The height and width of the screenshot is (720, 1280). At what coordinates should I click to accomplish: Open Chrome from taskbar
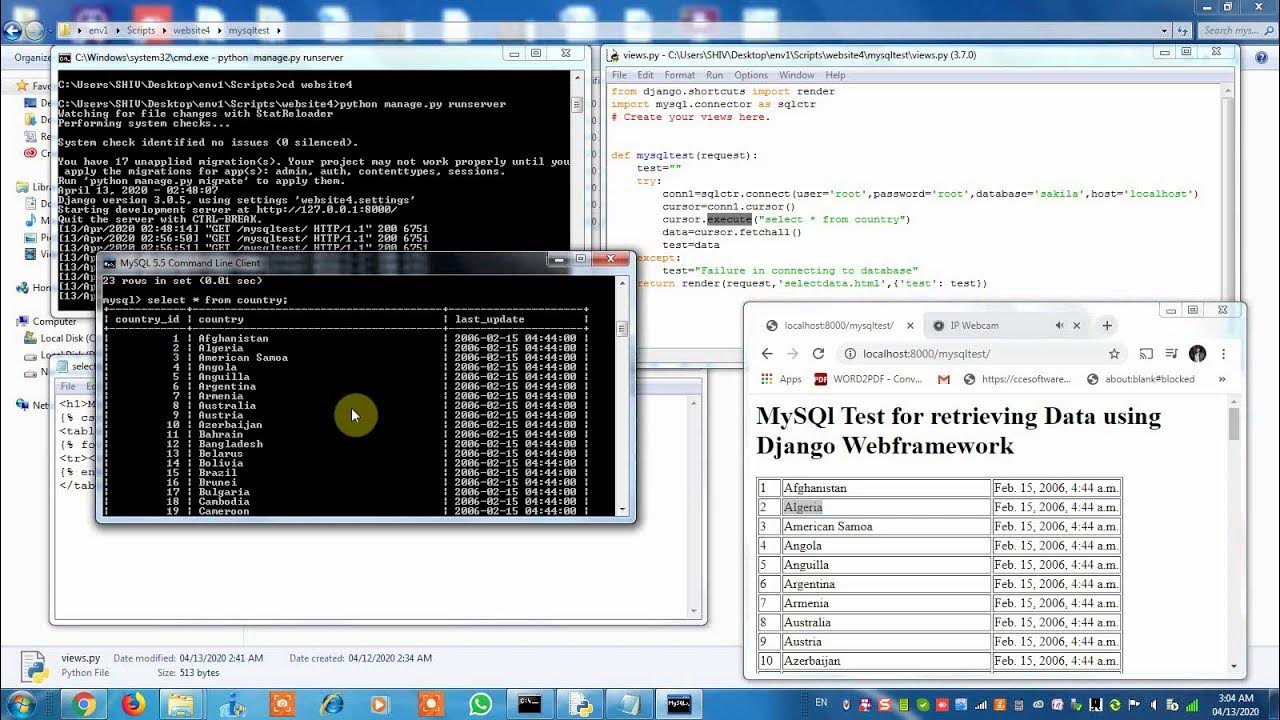pyautogui.click(x=84, y=704)
